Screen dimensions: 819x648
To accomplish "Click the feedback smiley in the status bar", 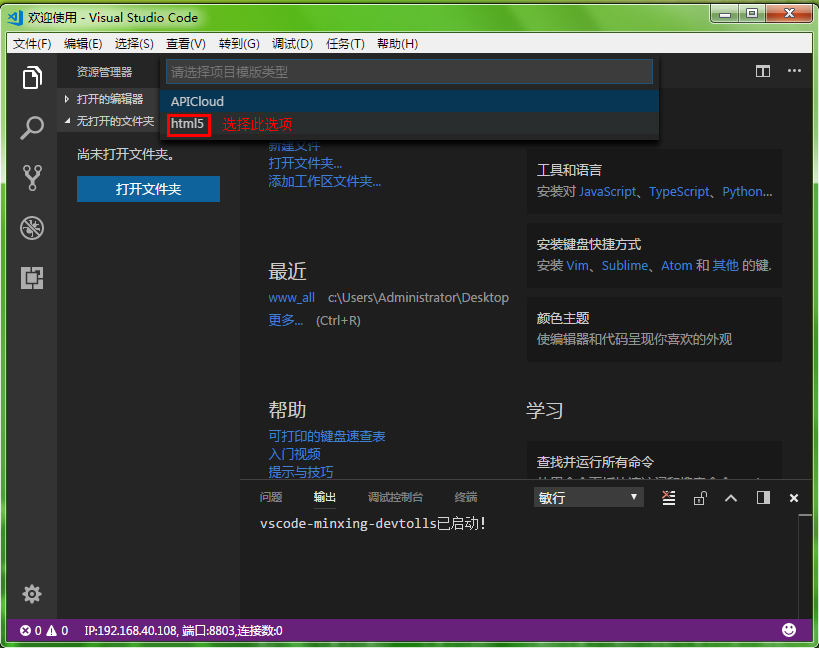I will coord(788,630).
